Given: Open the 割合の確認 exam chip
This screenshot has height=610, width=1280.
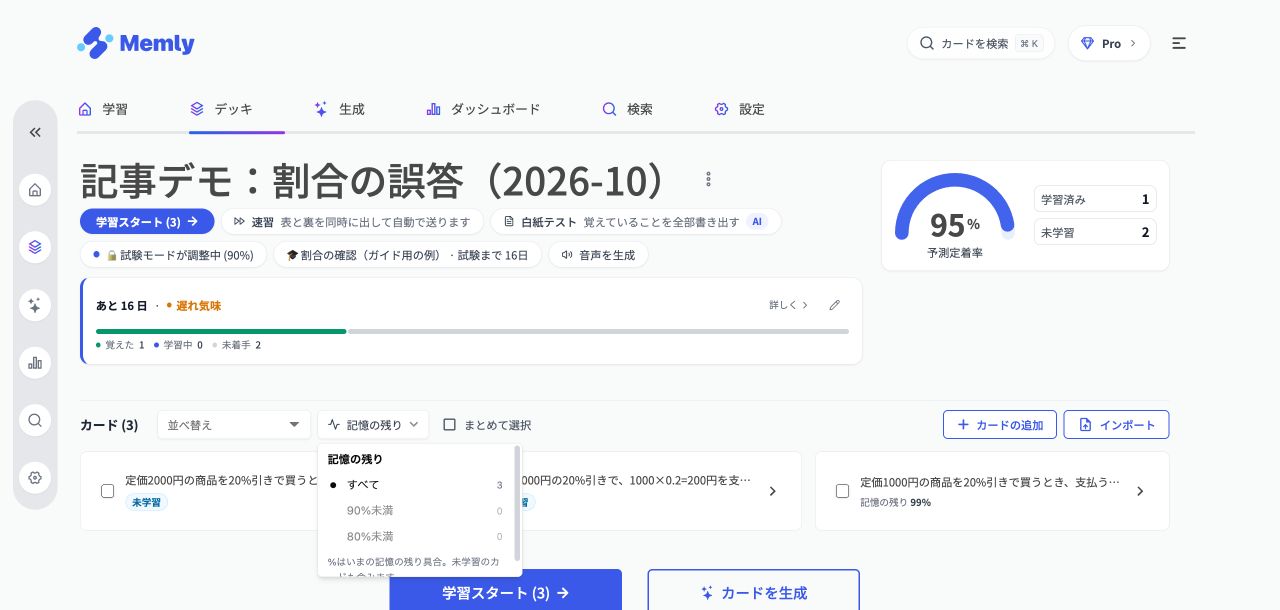Looking at the screenshot, I should pyautogui.click(x=407, y=255).
